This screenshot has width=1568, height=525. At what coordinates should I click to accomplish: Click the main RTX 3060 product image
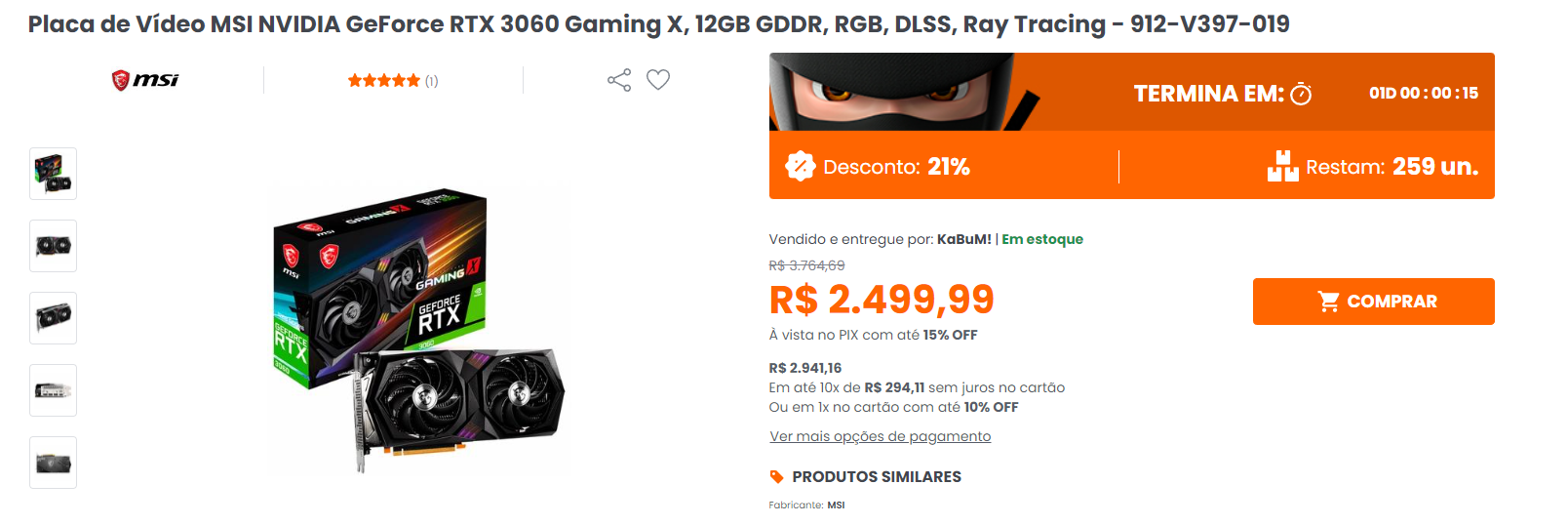pos(417,332)
